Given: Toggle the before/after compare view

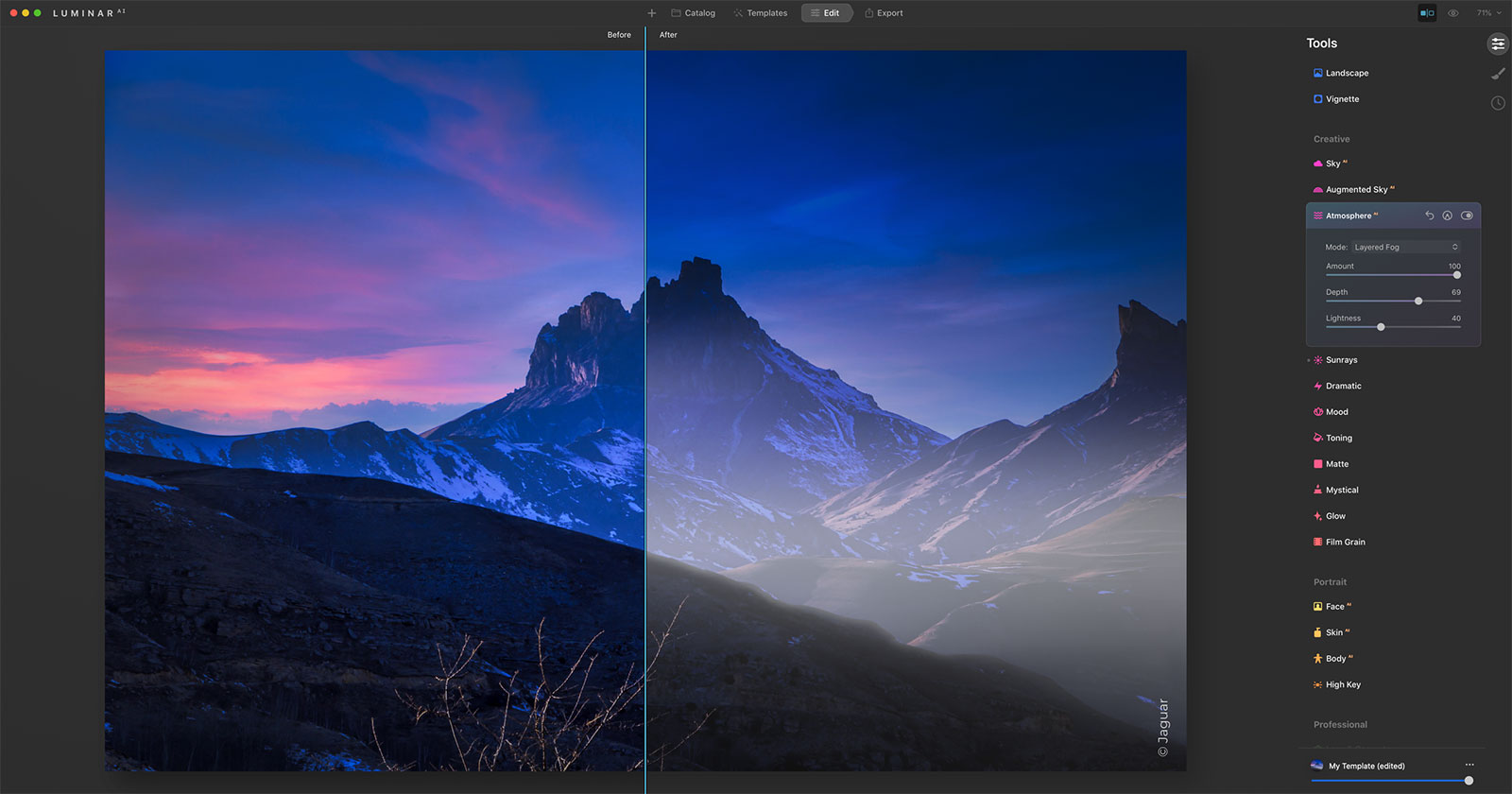Looking at the screenshot, I should (x=1427, y=13).
